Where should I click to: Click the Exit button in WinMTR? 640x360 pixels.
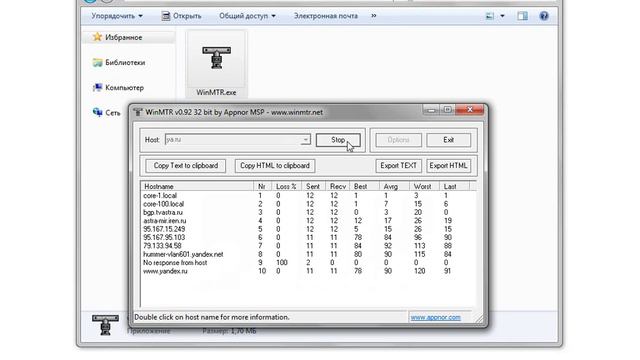pos(449,140)
